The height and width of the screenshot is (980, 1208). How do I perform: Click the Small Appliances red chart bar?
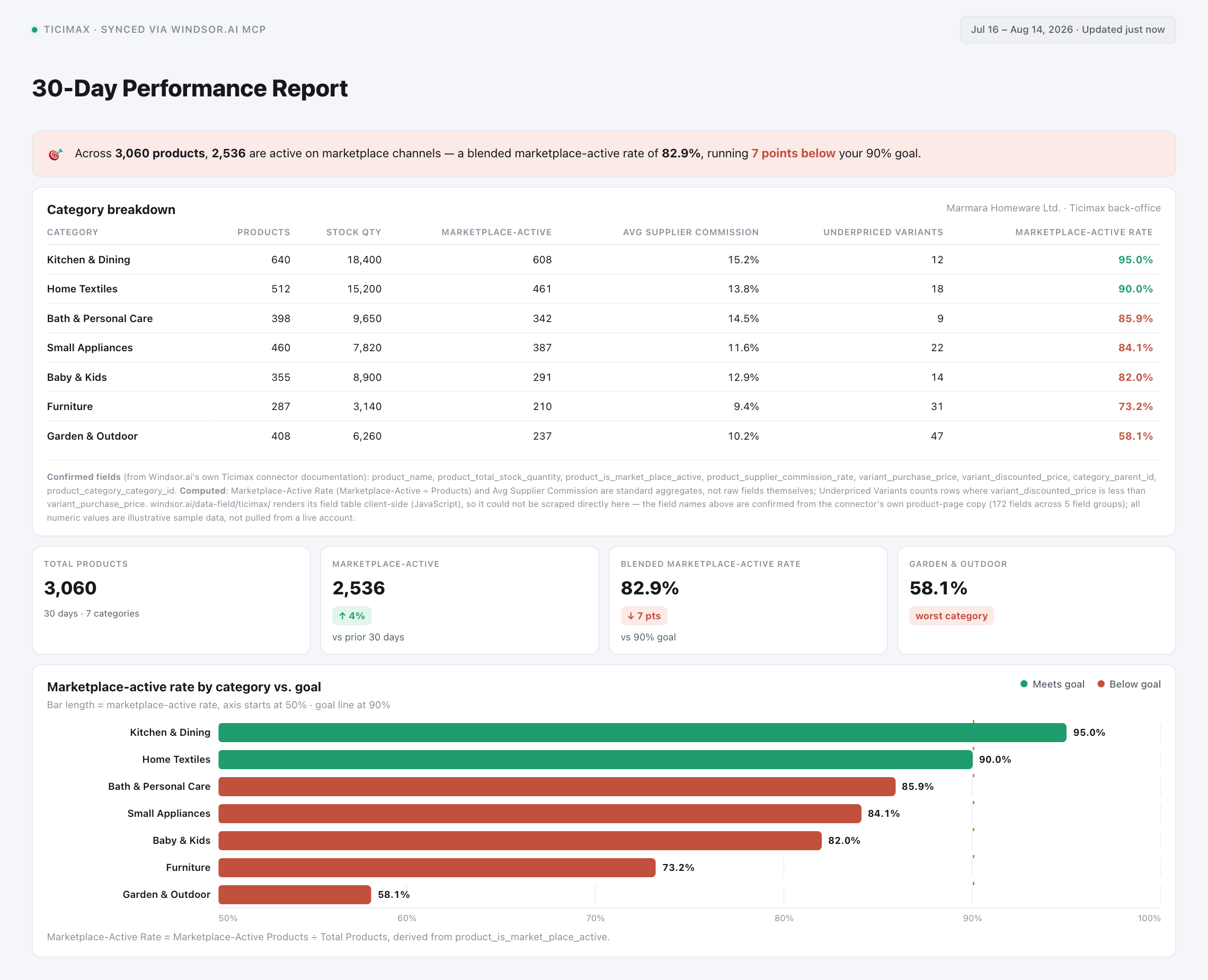pos(540,814)
